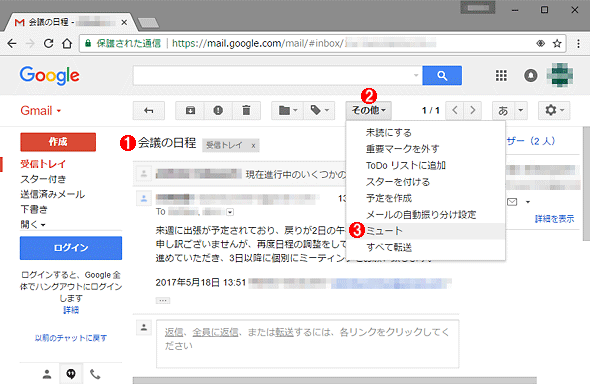
Task: Click the 全員に返信 link
Action: tap(215, 332)
